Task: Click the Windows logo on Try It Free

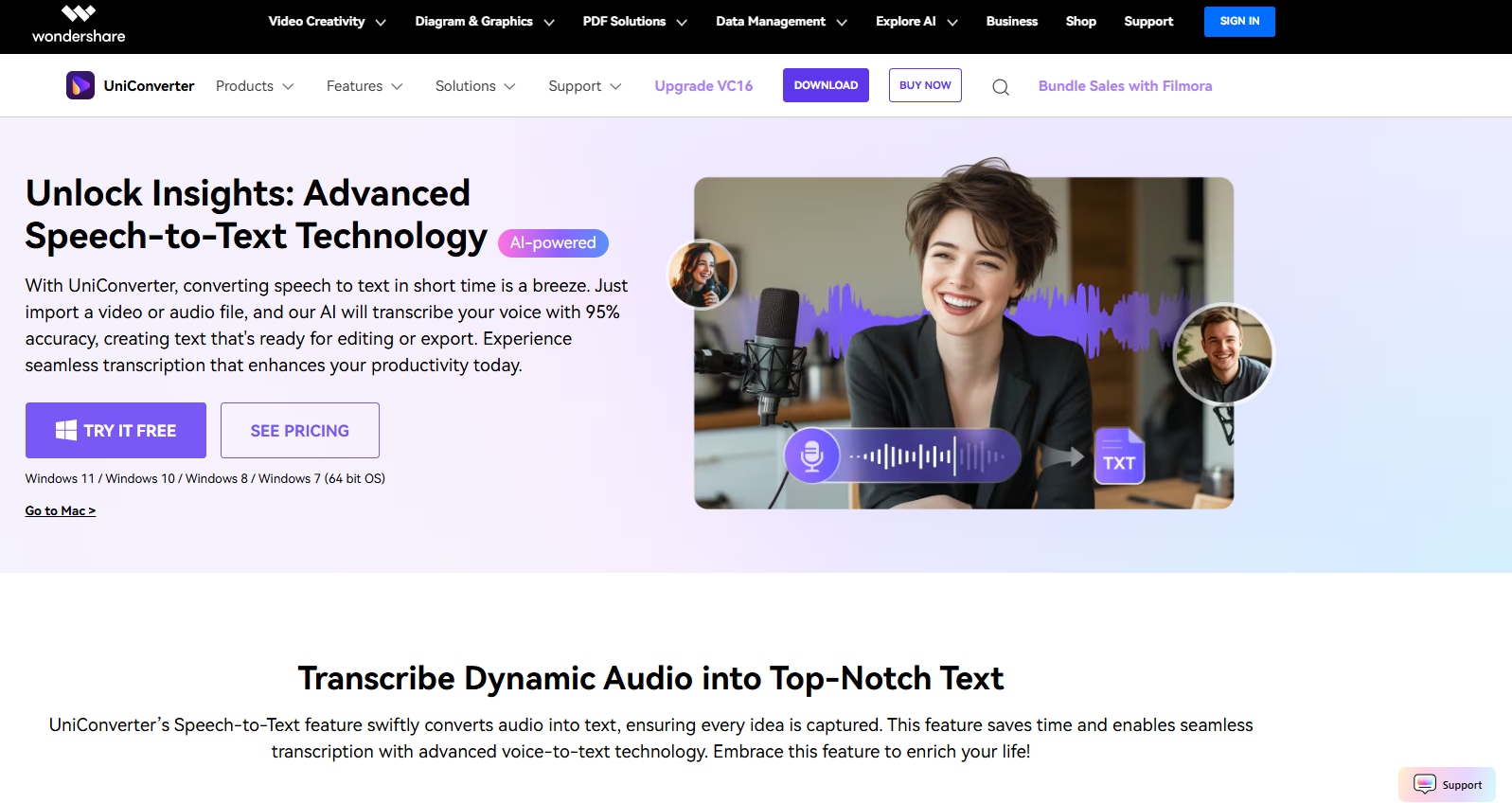Action: point(66,430)
